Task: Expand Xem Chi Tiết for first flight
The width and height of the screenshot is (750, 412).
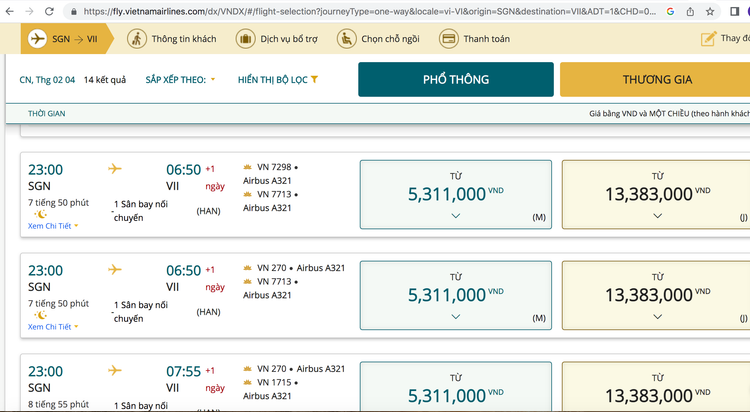Action: 52,226
